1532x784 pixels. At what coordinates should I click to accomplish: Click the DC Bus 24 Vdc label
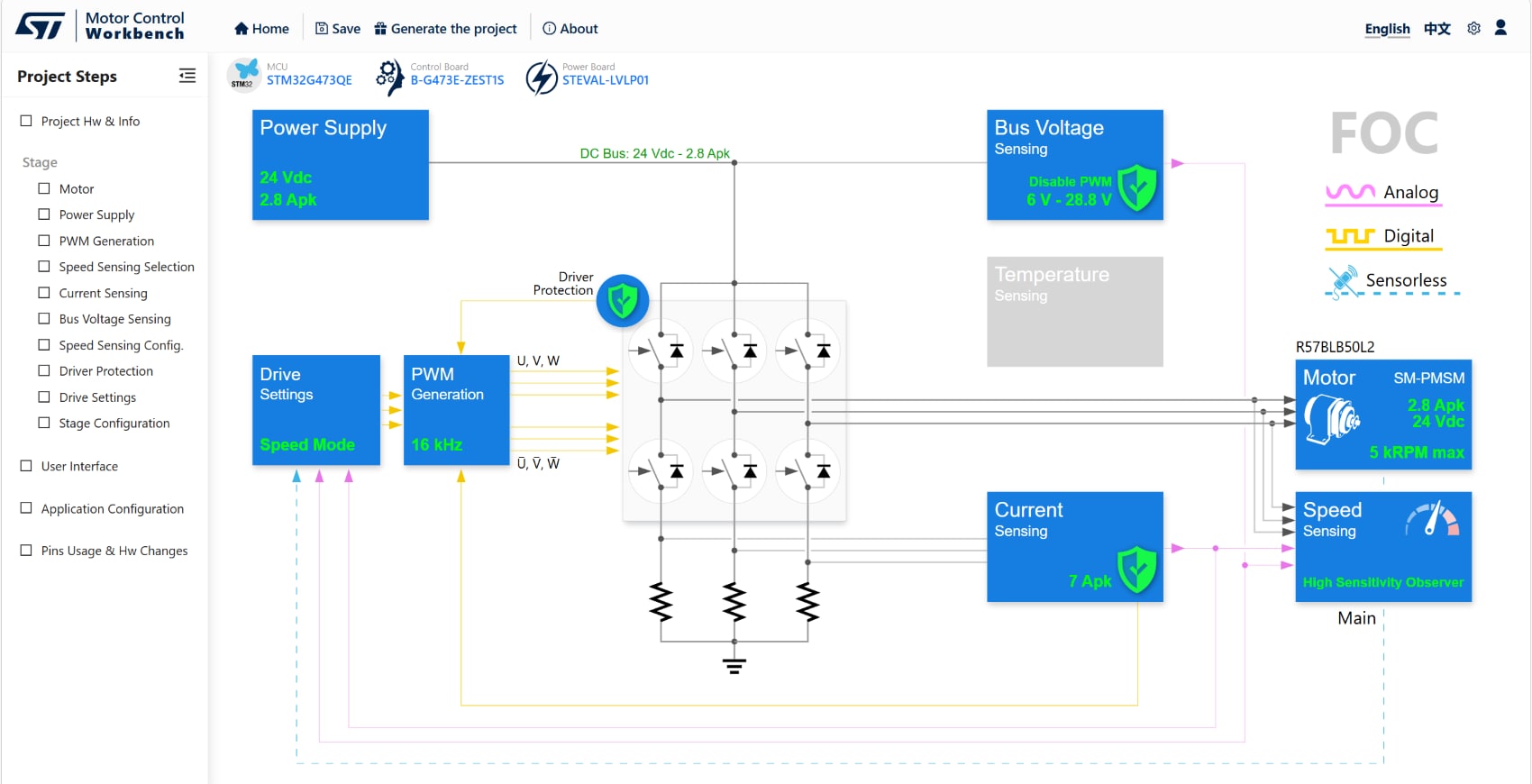click(x=655, y=153)
